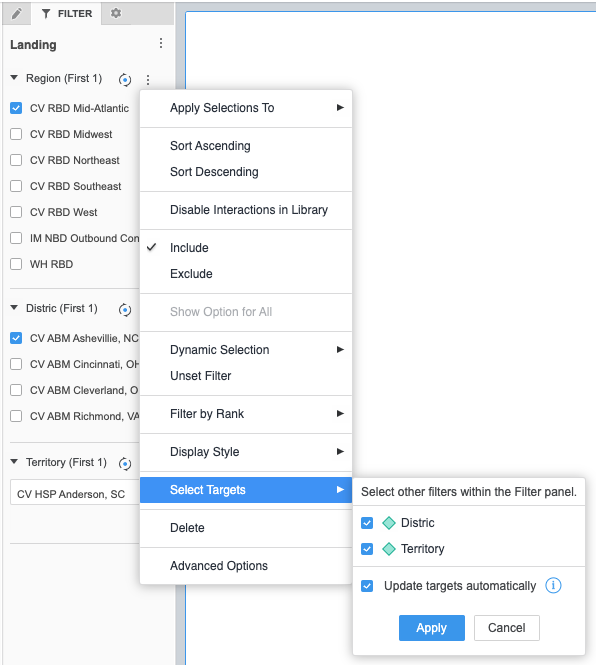Toggle Update targets automatically checkbox
Image resolution: width=596 pixels, height=665 pixels.
pos(367,586)
